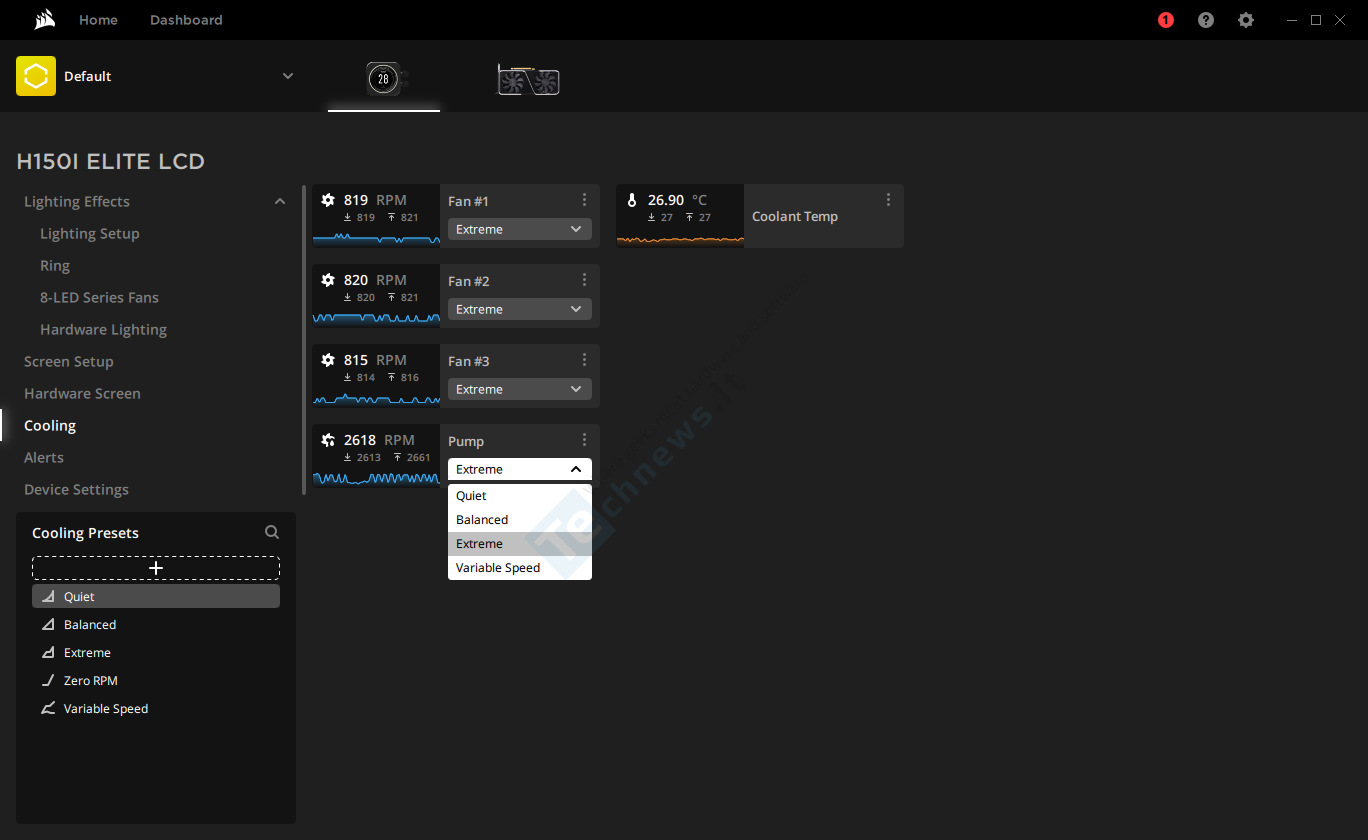Choose Balanced in Pump dropdown list
The image size is (1368, 840).
click(x=520, y=520)
